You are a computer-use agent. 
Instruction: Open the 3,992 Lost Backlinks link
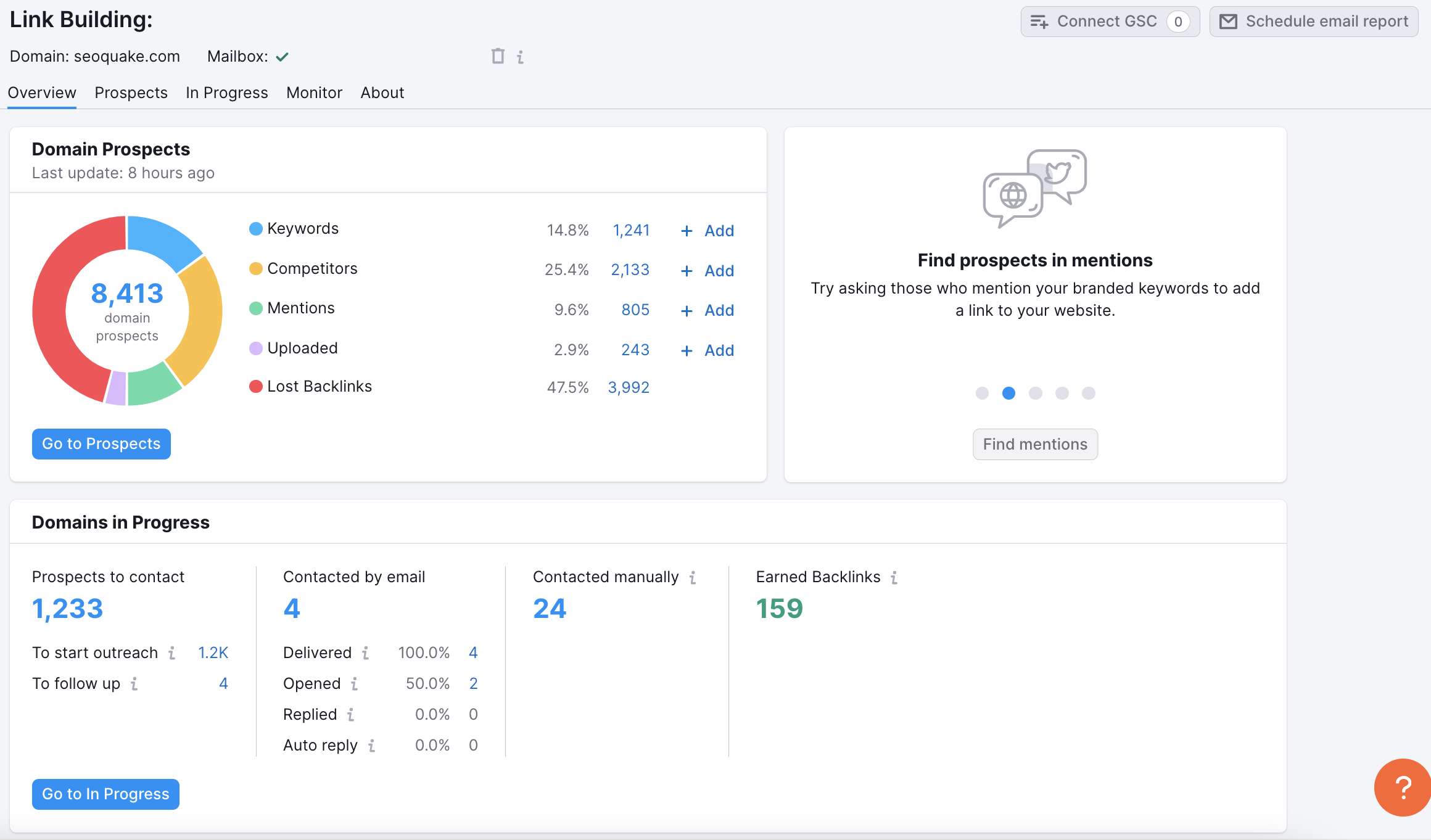coord(629,387)
